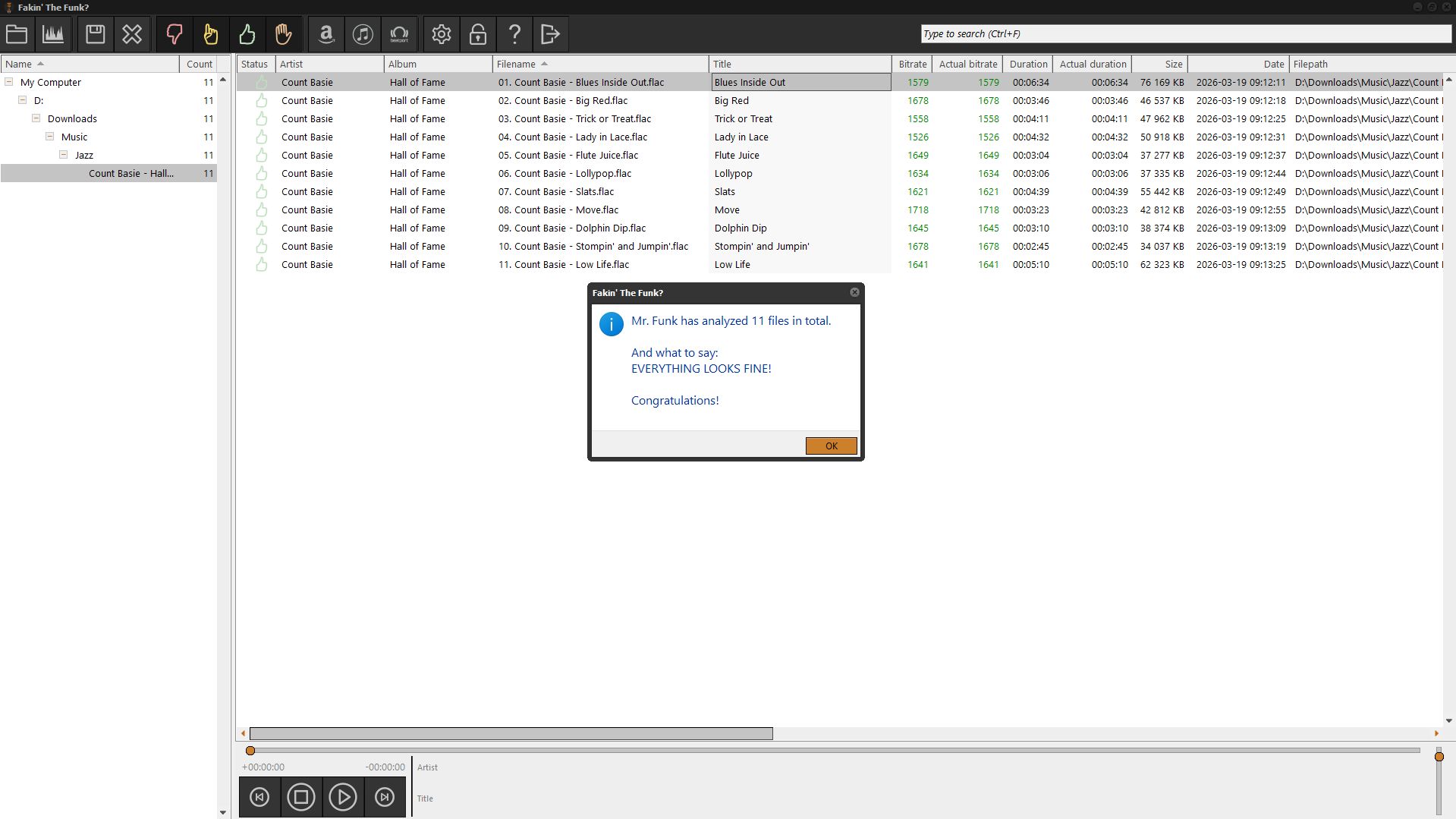The width and height of the screenshot is (1456, 819).
Task: Click the exit door toolbar icon
Action: pyautogui.click(x=550, y=34)
